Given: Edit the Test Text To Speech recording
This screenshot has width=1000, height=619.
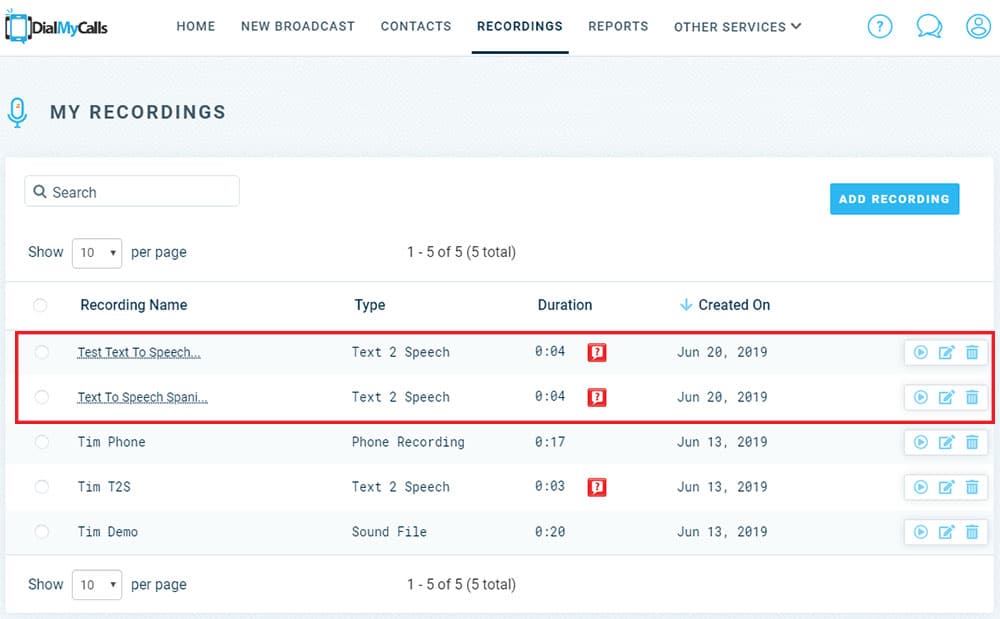Looking at the screenshot, I should (946, 352).
